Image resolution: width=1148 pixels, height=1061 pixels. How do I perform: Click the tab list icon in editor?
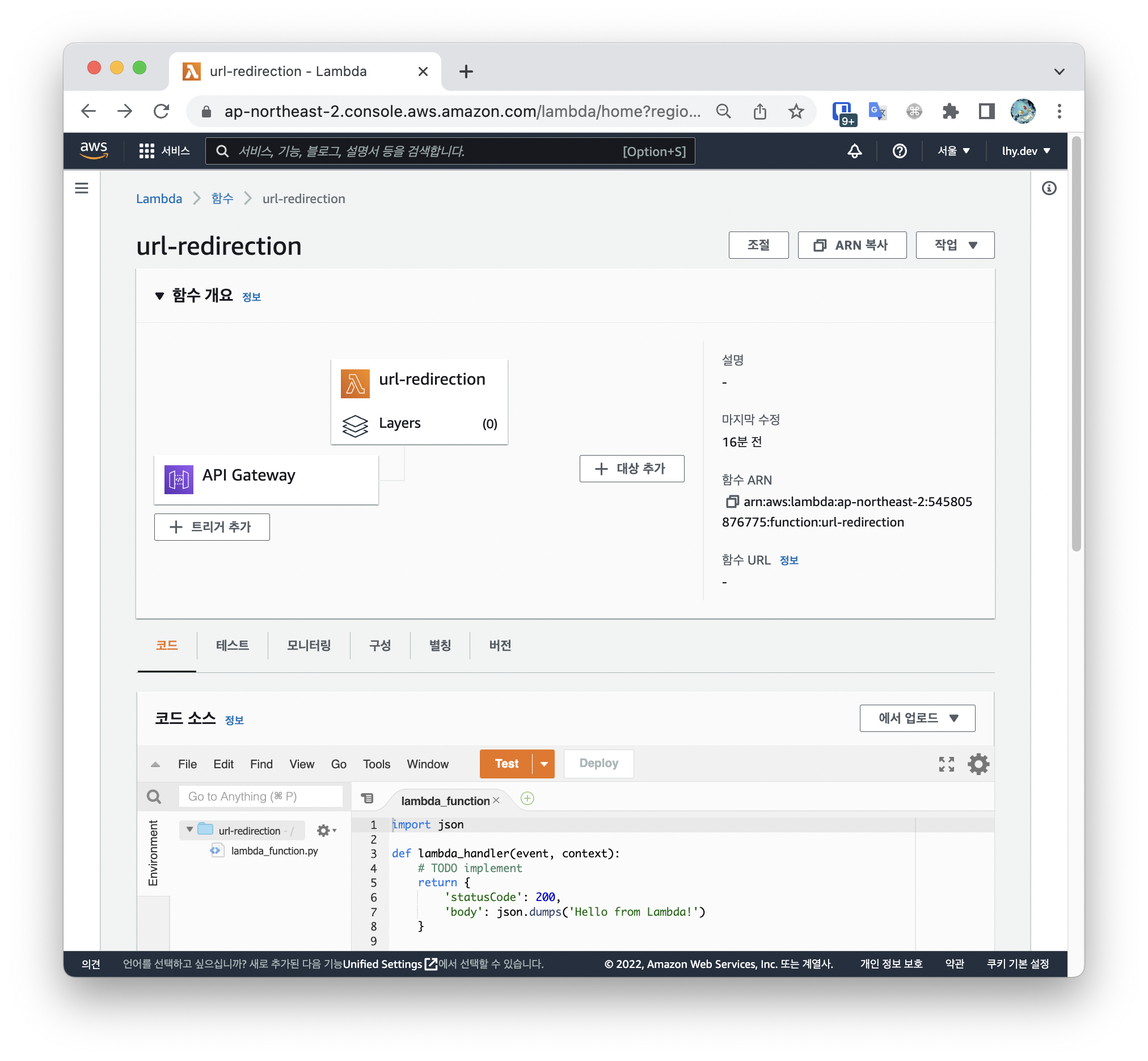point(368,798)
